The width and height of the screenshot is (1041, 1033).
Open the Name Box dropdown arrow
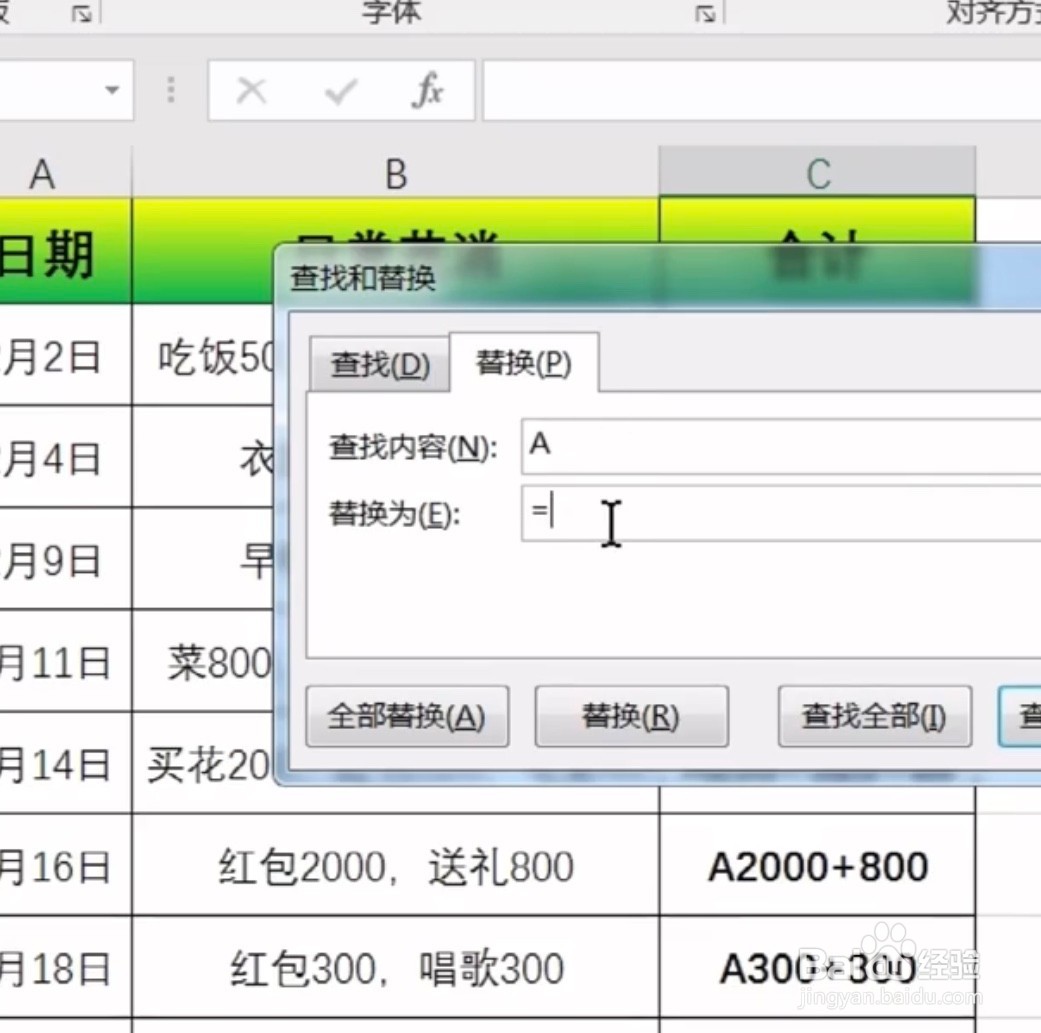pyautogui.click(x=113, y=90)
